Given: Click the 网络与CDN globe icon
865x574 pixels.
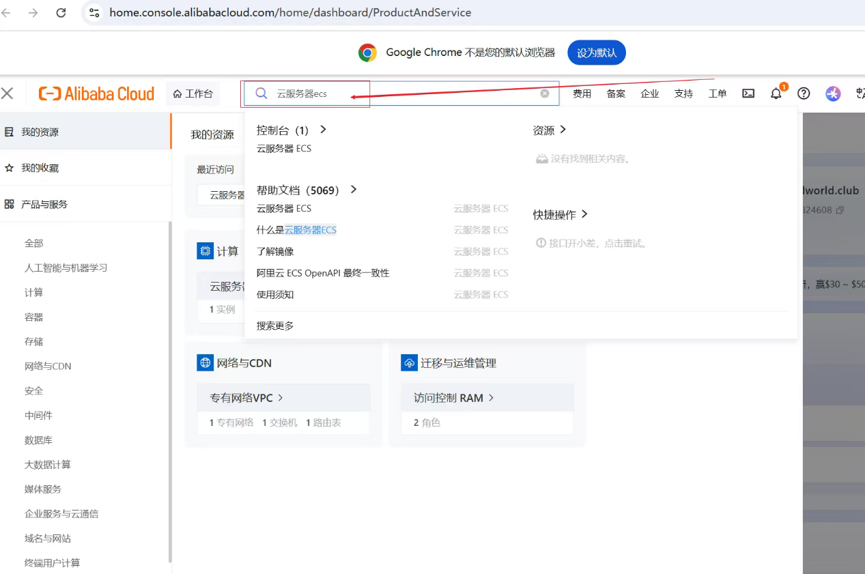Looking at the screenshot, I should click(x=205, y=363).
